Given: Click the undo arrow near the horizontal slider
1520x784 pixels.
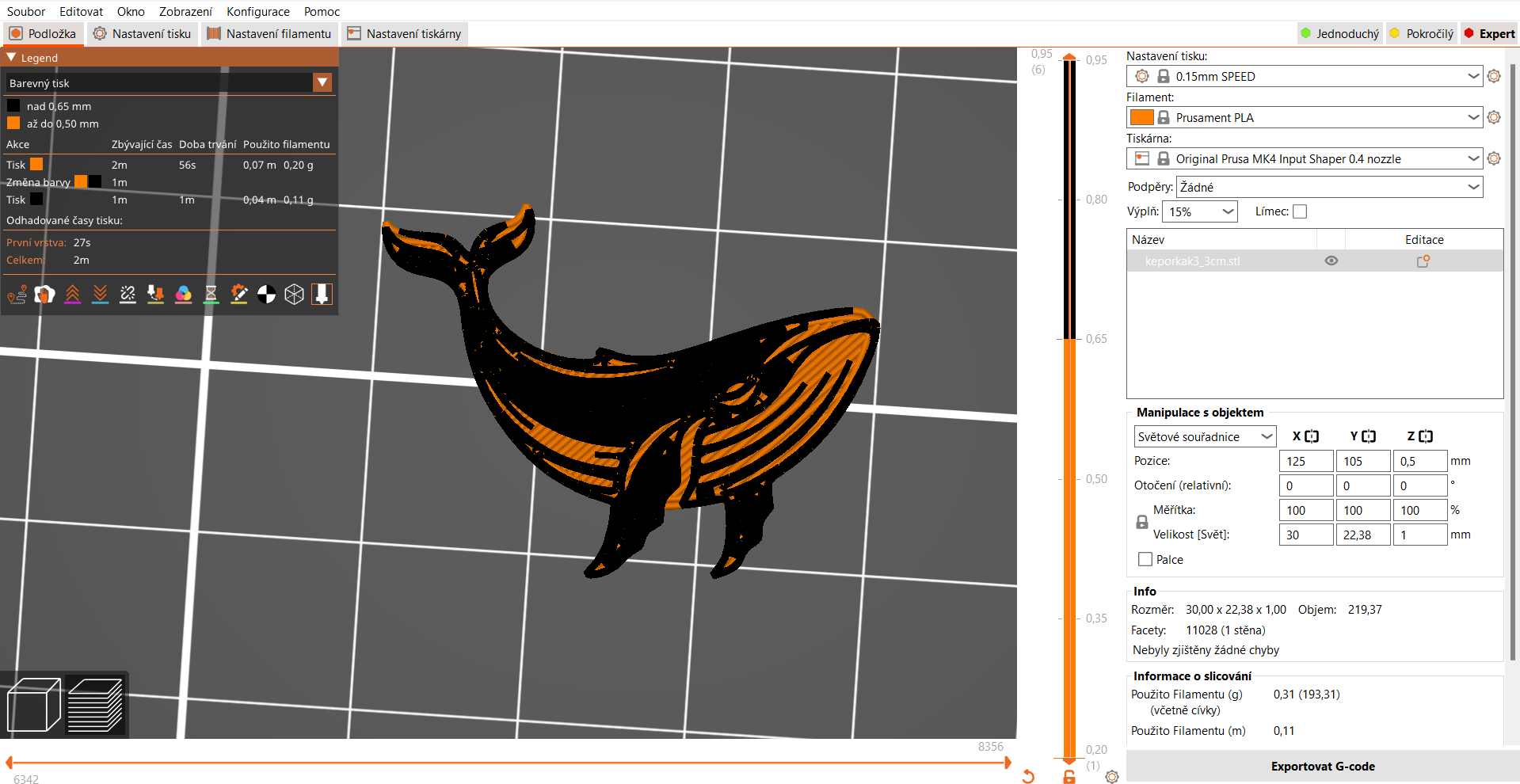Looking at the screenshot, I should tap(1028, 777).
